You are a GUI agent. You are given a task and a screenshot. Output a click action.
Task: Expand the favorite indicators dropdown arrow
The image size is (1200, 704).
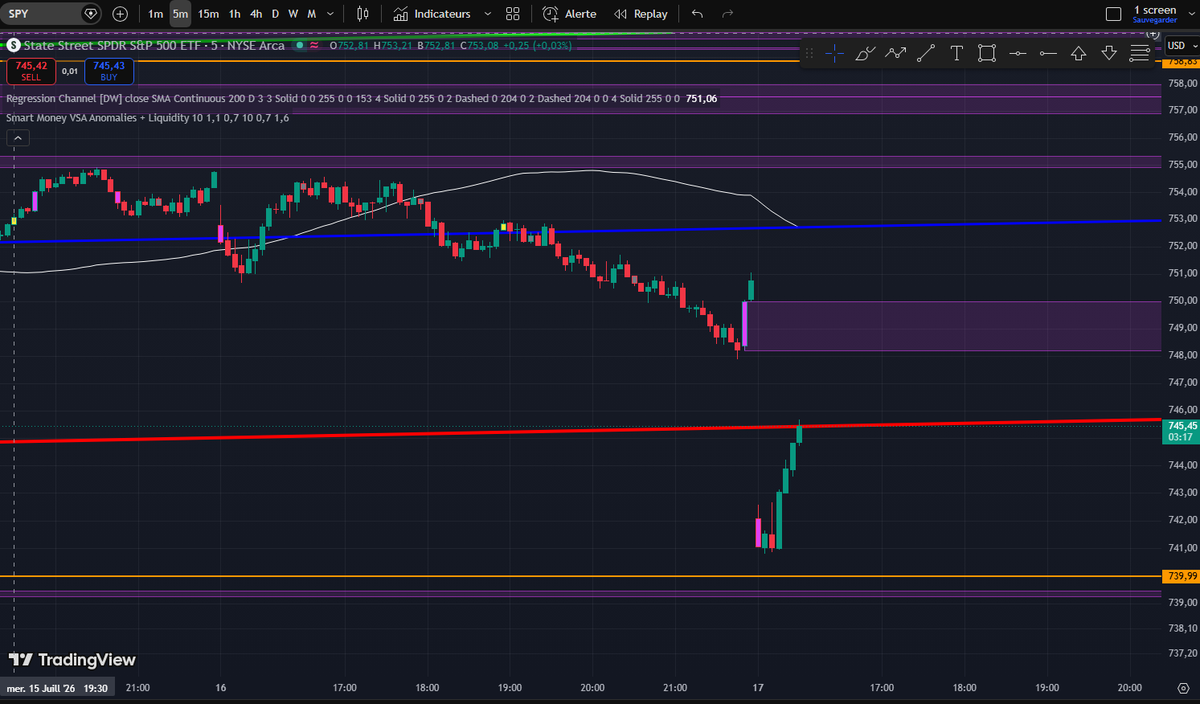487,14
